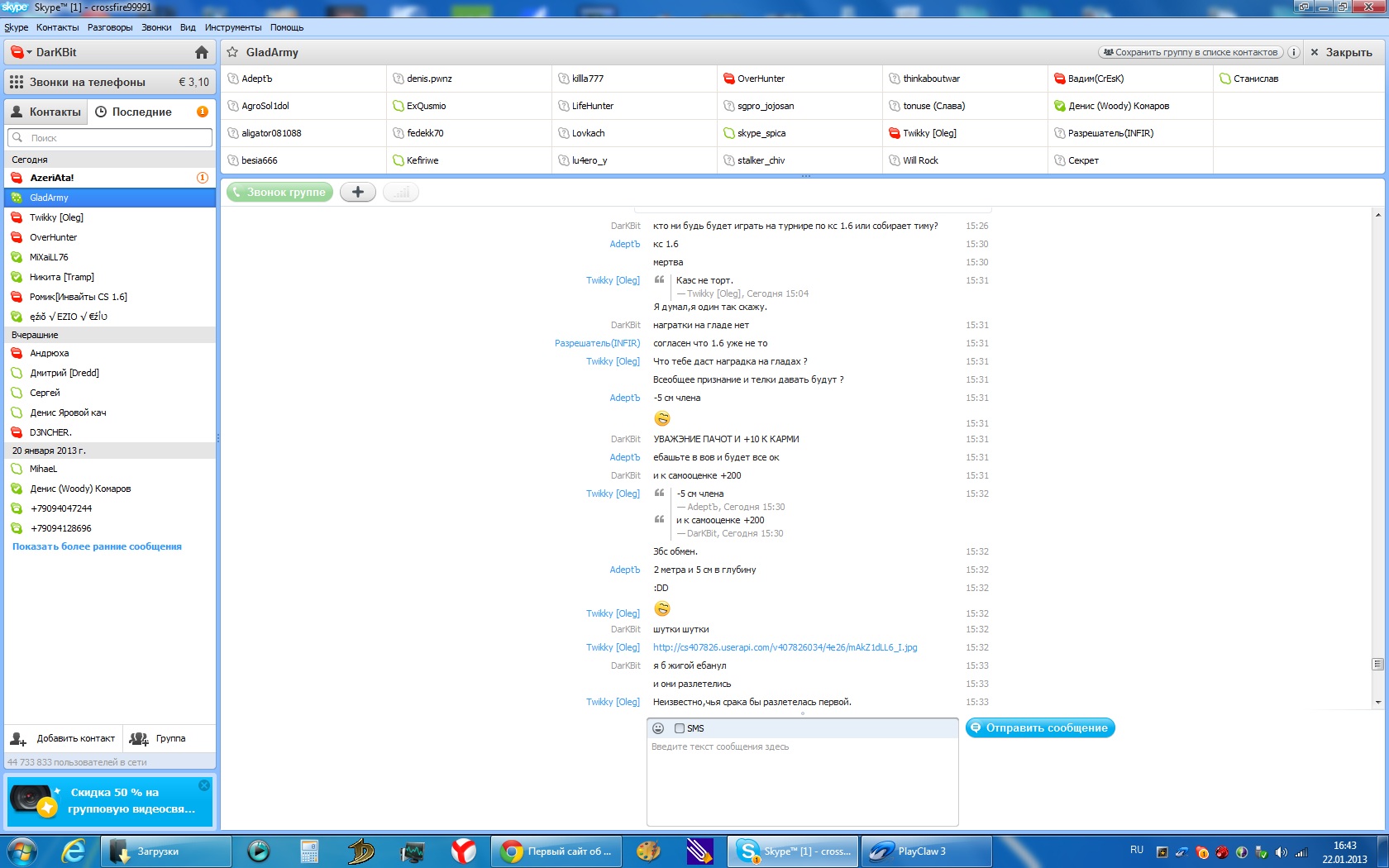Click the Yandex browser taskbar icon
This screenshot has height=868, width=1389.
[x=463, y=851]
